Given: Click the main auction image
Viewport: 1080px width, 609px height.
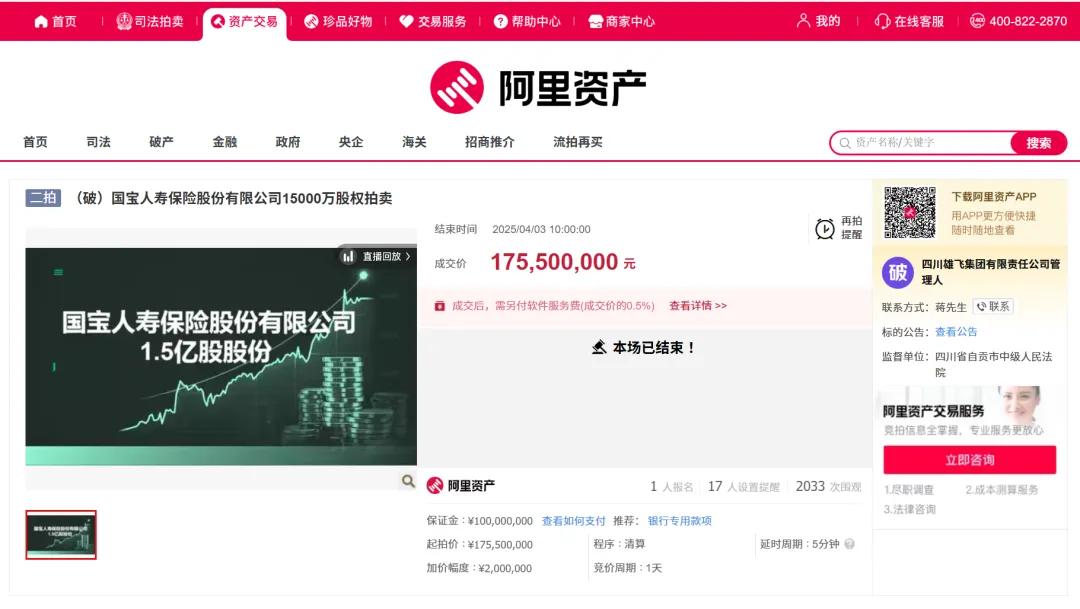Looking at the screenshot, I should coord(221,356).
